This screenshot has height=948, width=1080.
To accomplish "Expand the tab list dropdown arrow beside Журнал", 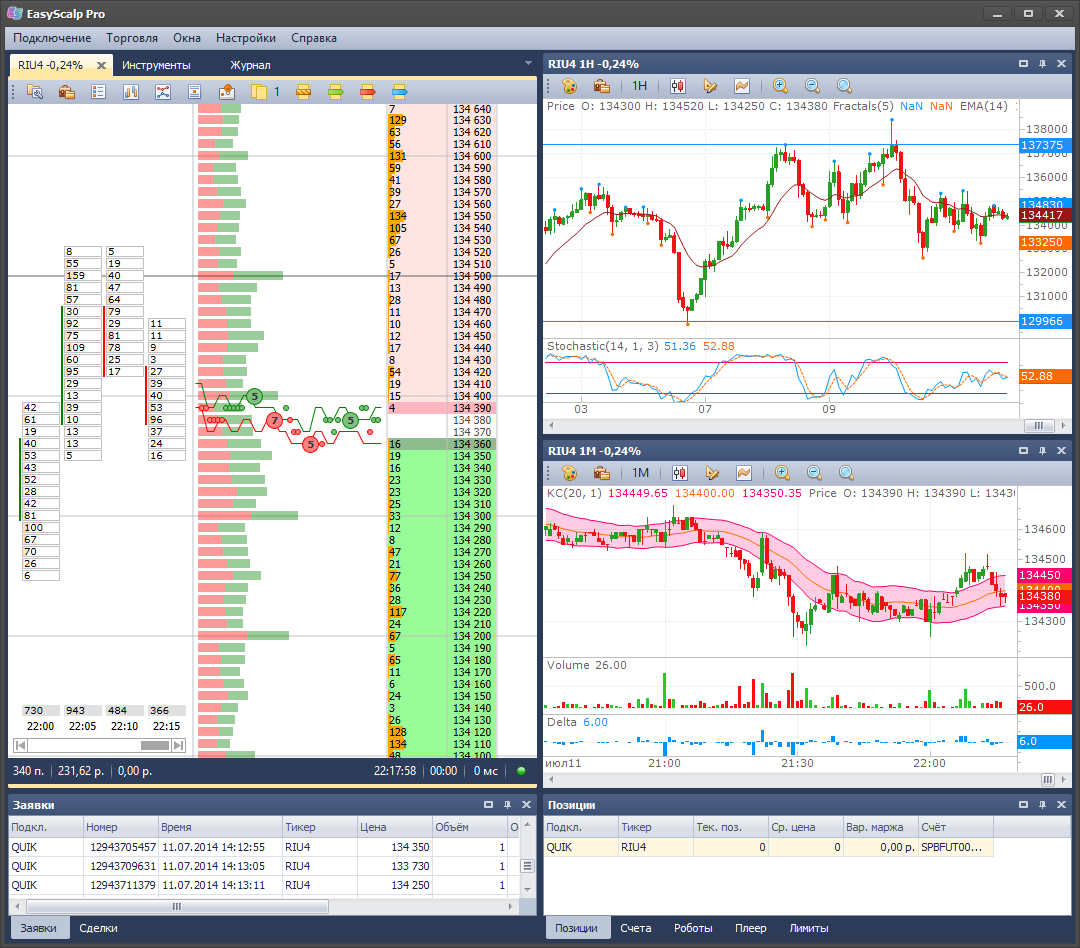I will 529,63.
